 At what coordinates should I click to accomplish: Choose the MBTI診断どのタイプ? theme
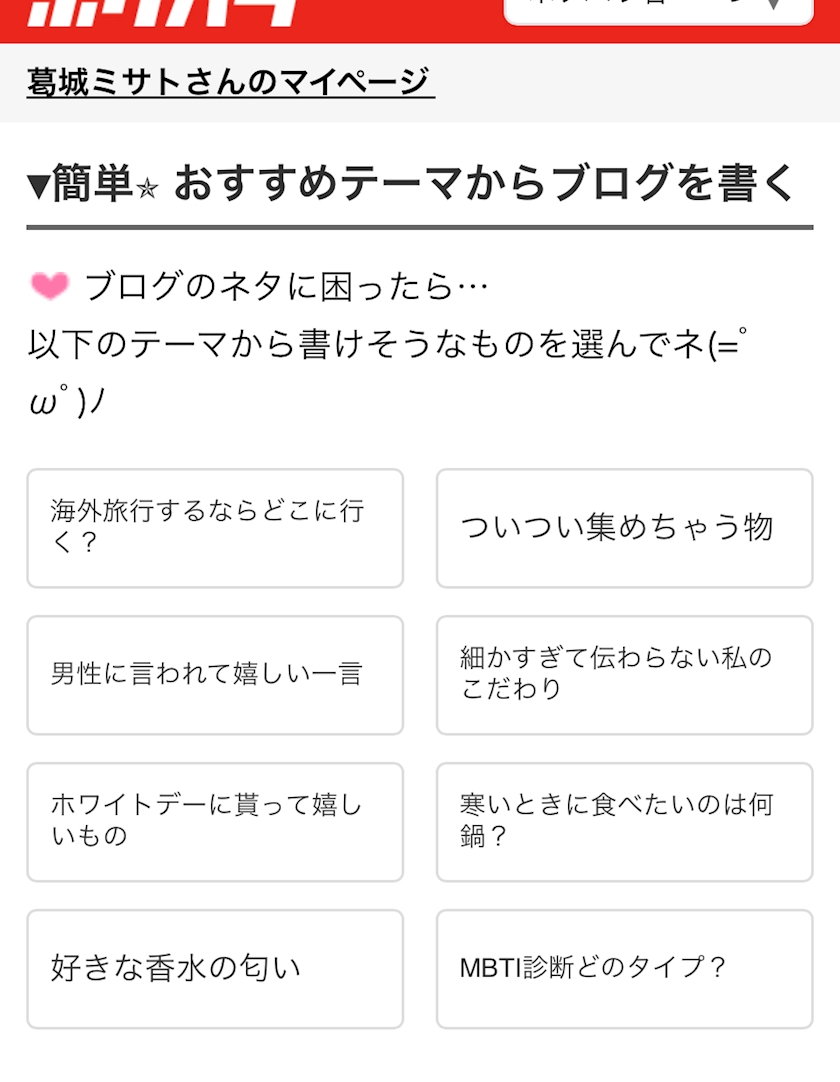pos(624,969)
